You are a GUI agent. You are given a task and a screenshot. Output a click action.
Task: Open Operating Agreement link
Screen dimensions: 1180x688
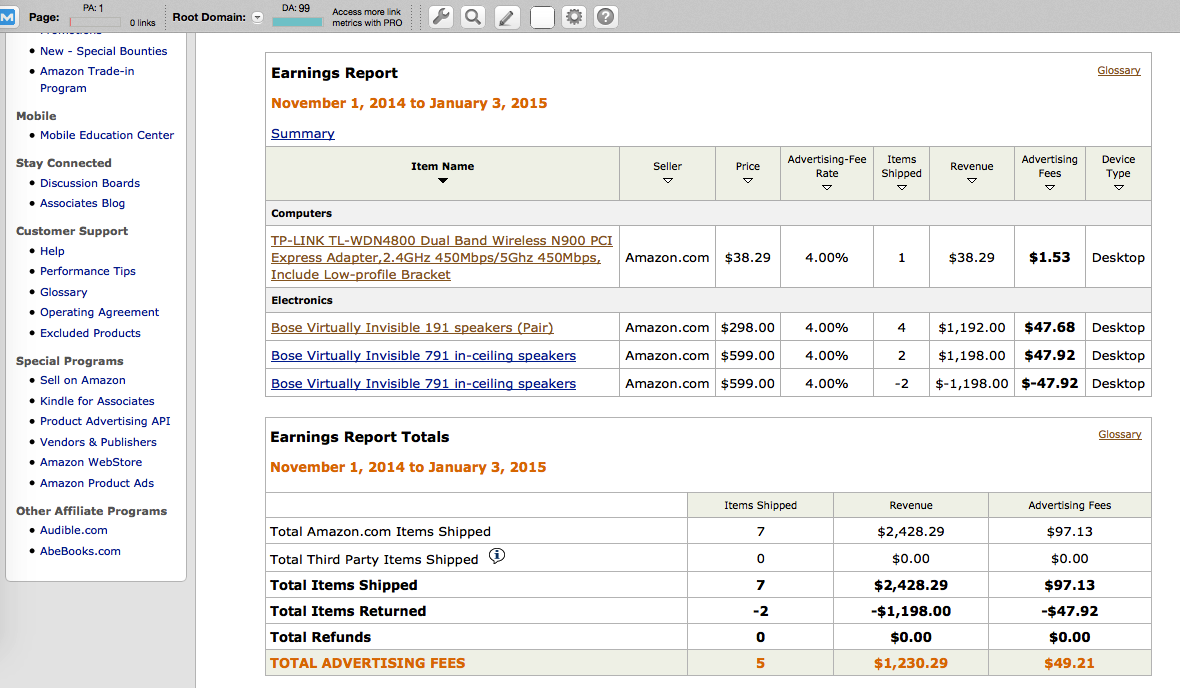[99, 312]
